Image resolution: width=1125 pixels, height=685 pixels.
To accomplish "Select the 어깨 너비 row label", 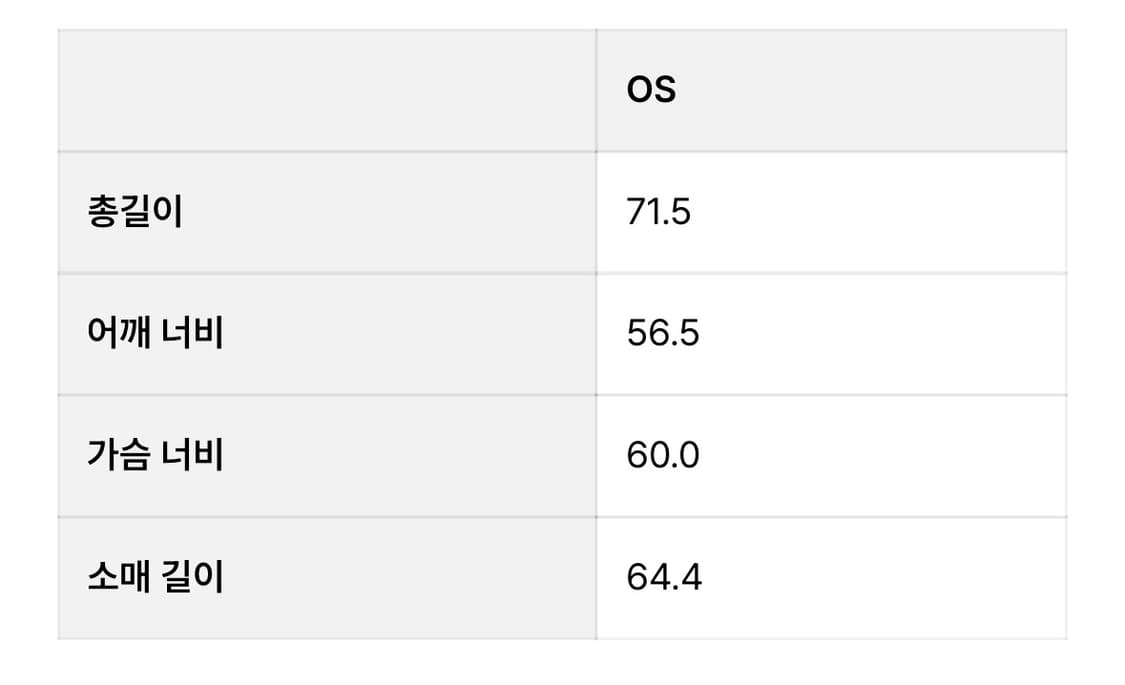I will [x=155, y=333].
